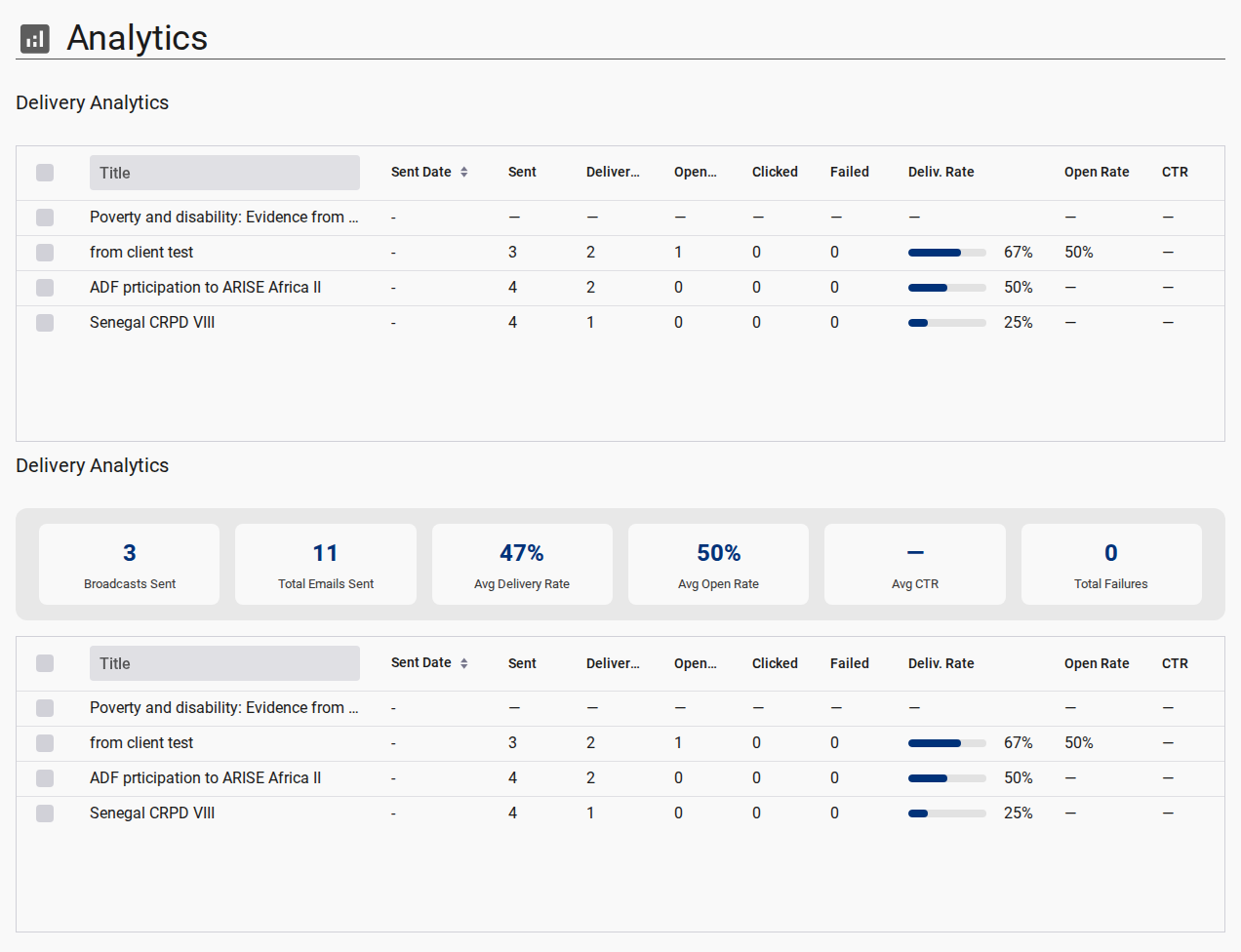1241x952 pixels.
Task: Click 67% delivery bar in upper table
Action: (x=947, y=253)
